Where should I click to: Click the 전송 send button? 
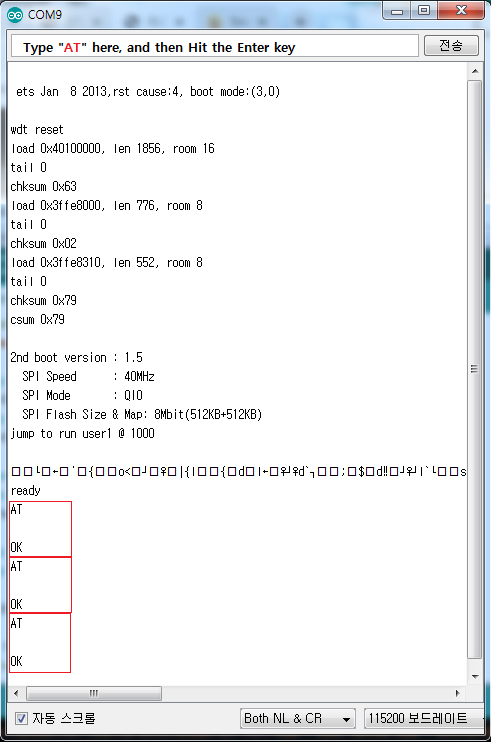[451, 46]
